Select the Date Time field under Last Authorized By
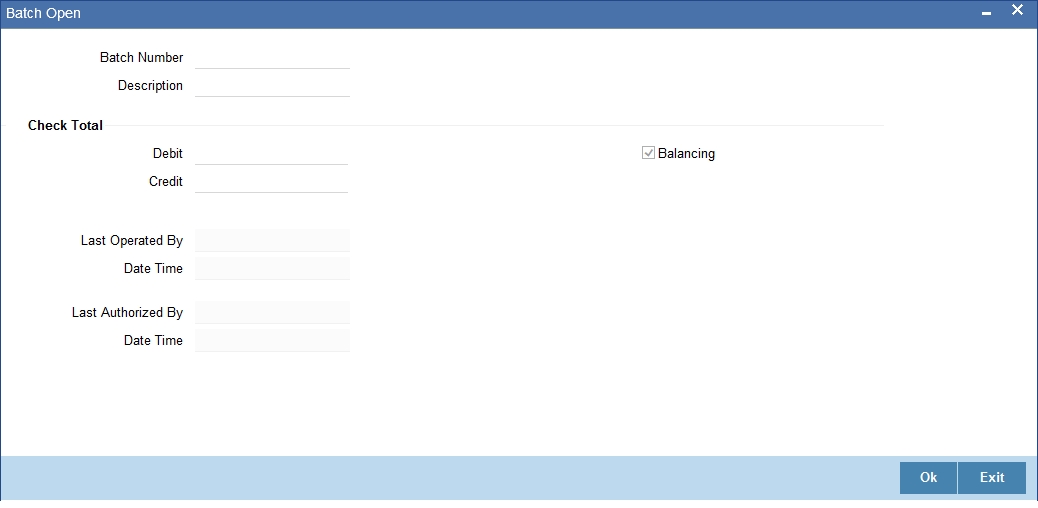Screen dimensions: 1038x508 click(272, 340)
